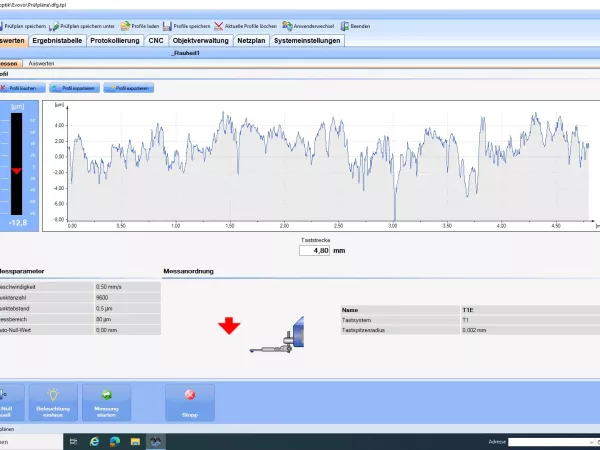Click the Prüfplan speichern toolbar icon
Viewport: 600px width, 450px height.
point(6,26)
